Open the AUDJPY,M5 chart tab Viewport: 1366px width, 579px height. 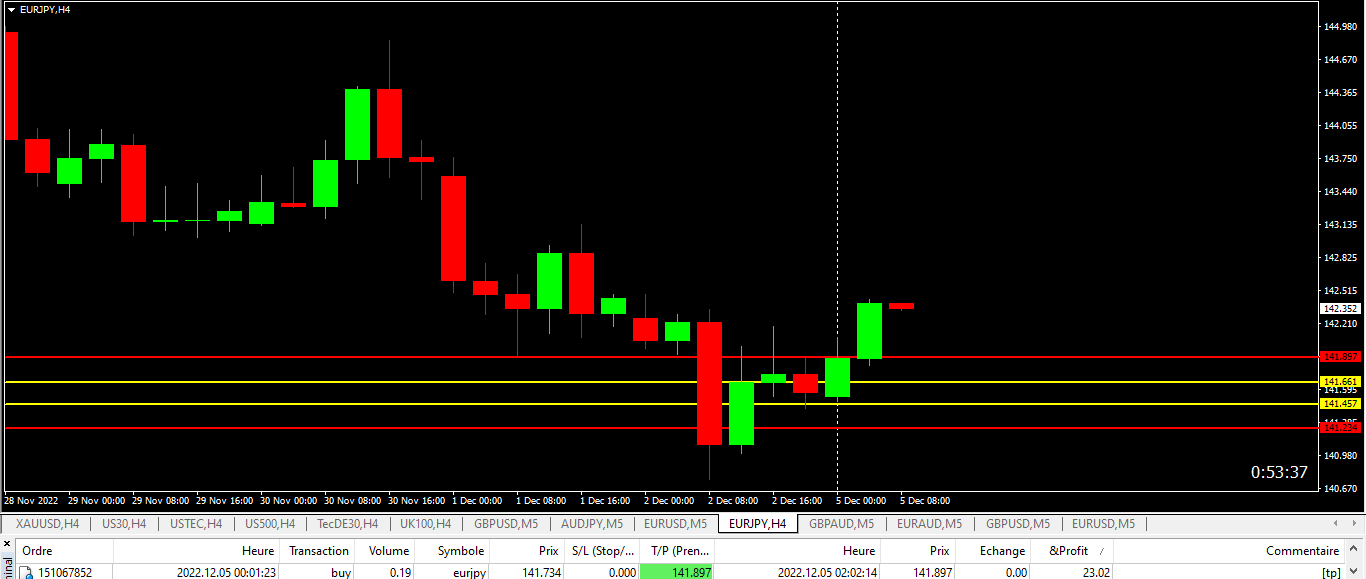click(591, 523)
